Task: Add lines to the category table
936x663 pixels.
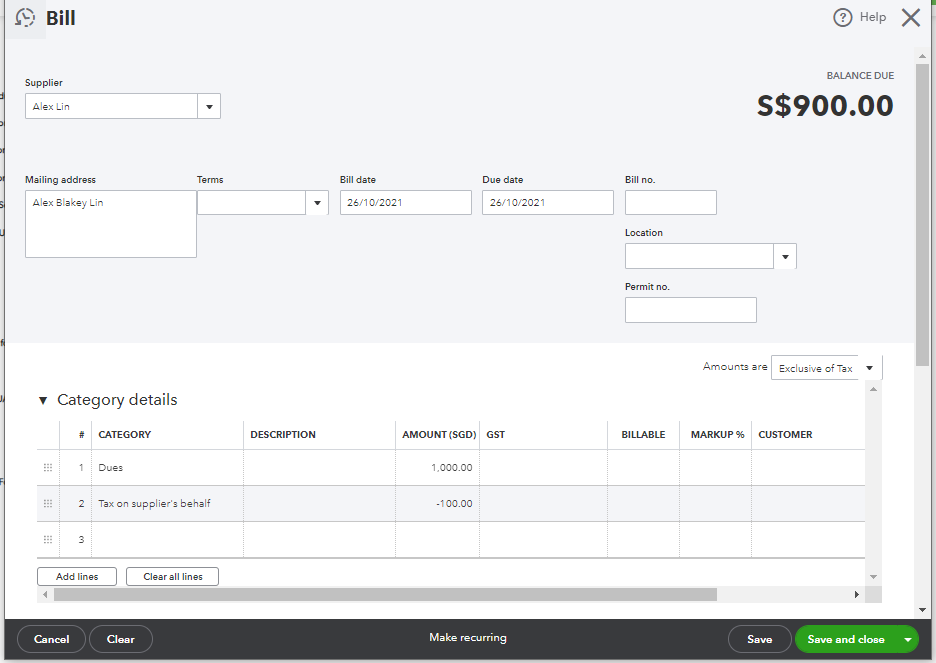Action: (76, 576)
